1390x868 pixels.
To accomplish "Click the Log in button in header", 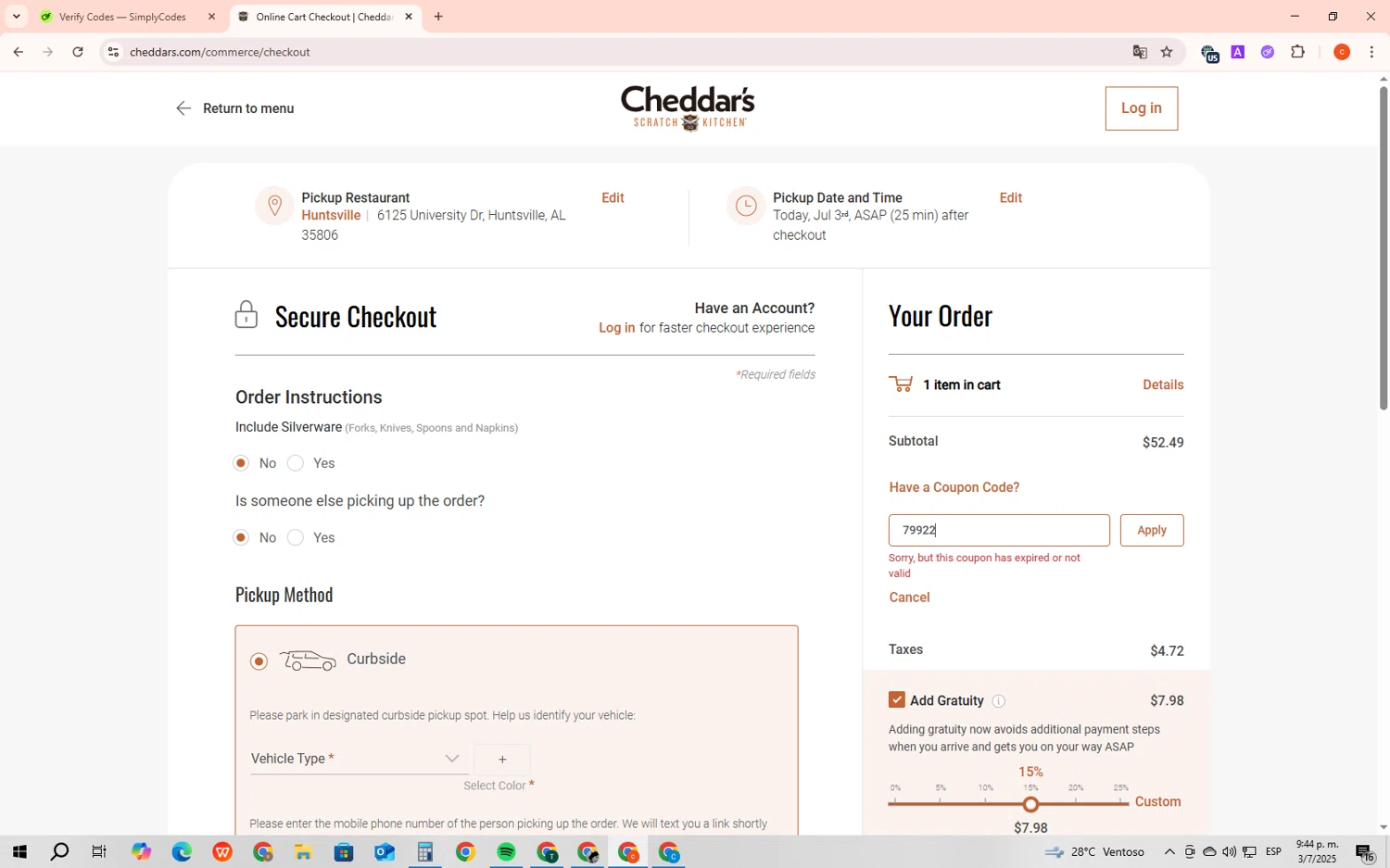I will coord(1141,108).
